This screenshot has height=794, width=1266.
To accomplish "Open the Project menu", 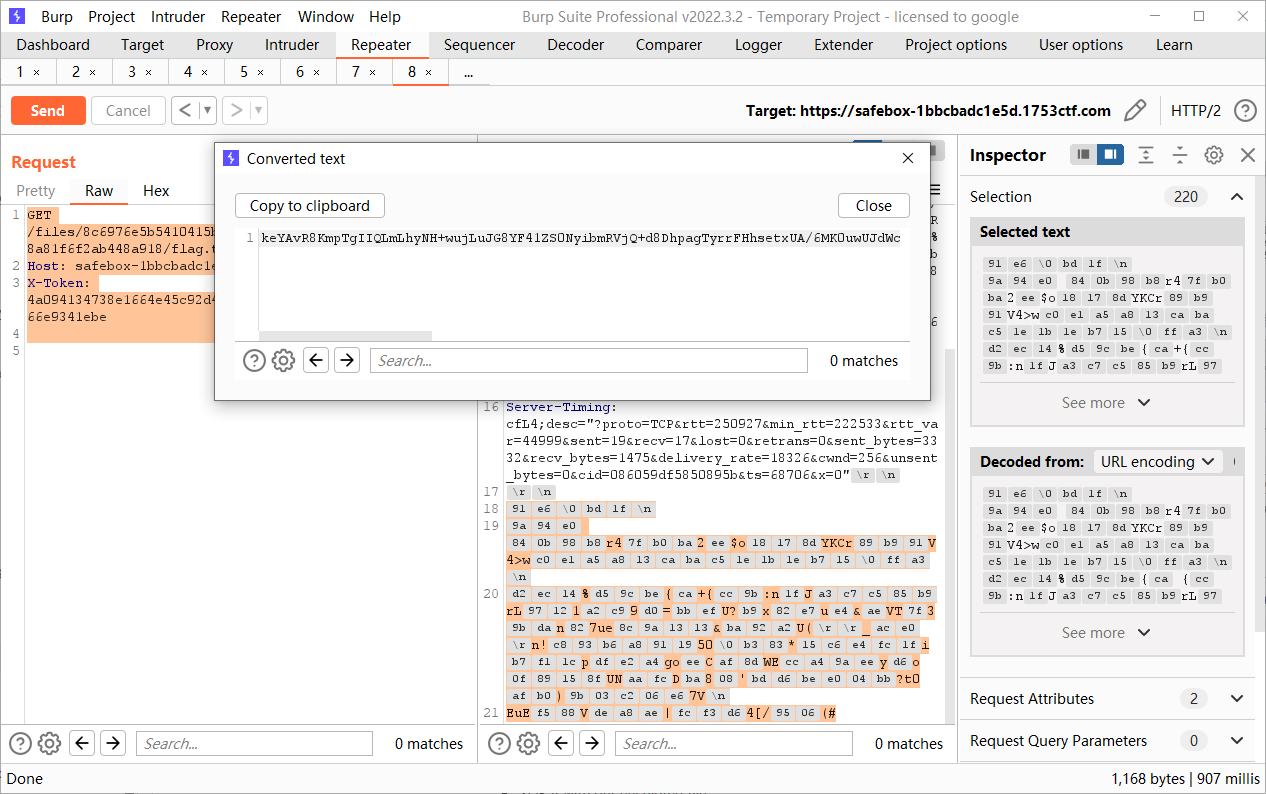I will pyautogui.click(x=111, y=17).
